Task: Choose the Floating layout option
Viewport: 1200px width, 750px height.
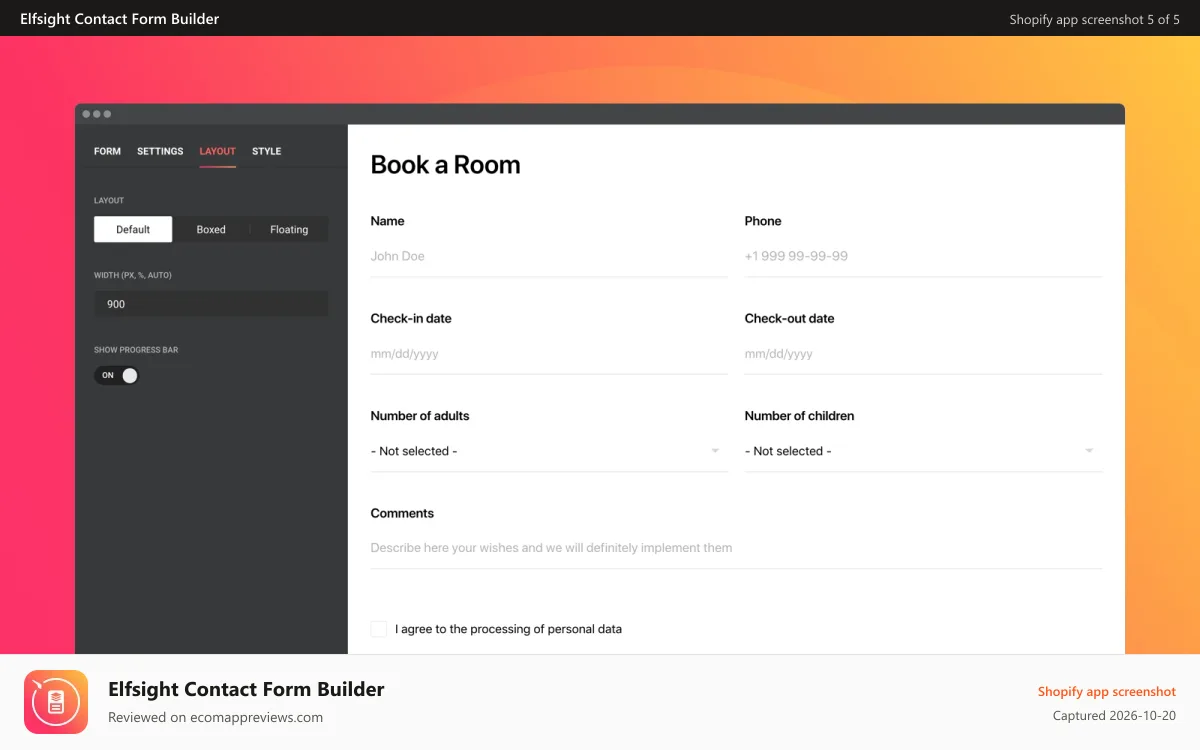Action: point(289,229)
